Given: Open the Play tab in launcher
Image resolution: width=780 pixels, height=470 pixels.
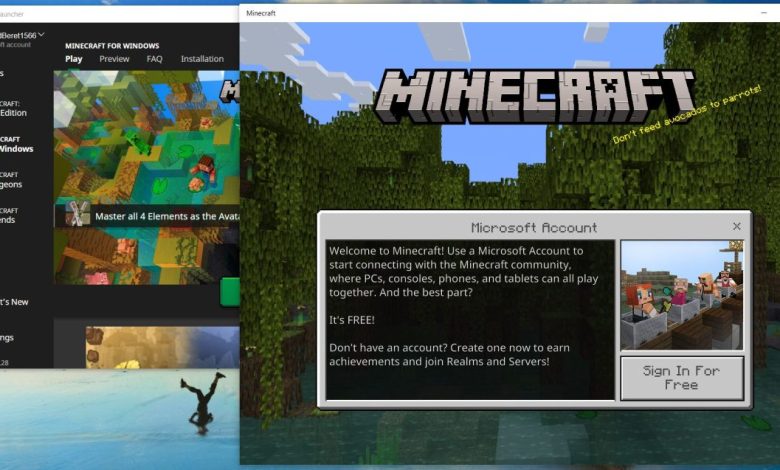Looking at the screenshot, I should coord(74,59).
